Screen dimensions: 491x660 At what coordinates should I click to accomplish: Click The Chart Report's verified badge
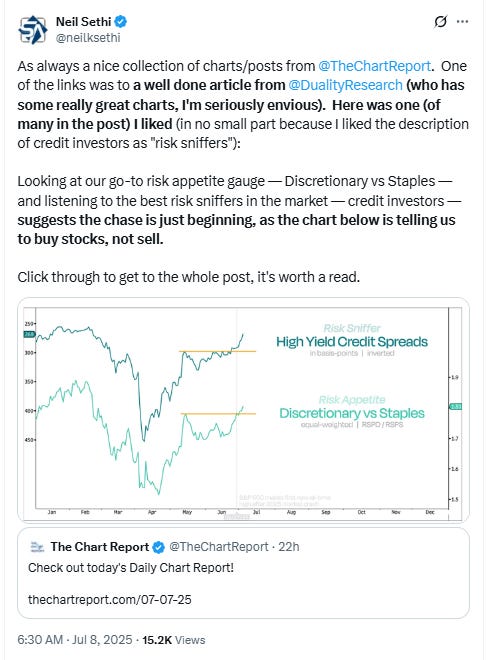coord(158,547)
